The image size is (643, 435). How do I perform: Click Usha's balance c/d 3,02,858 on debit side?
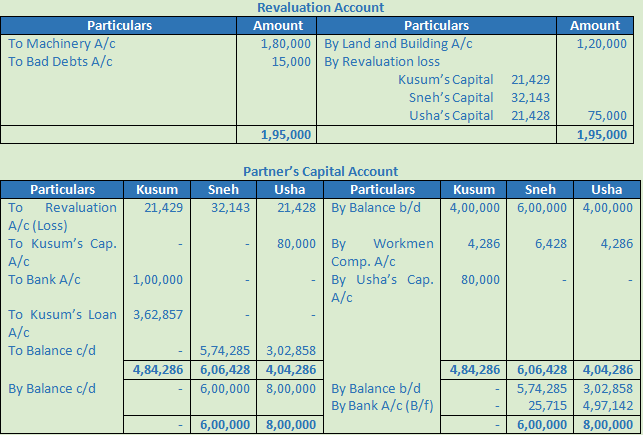point(291,351)
